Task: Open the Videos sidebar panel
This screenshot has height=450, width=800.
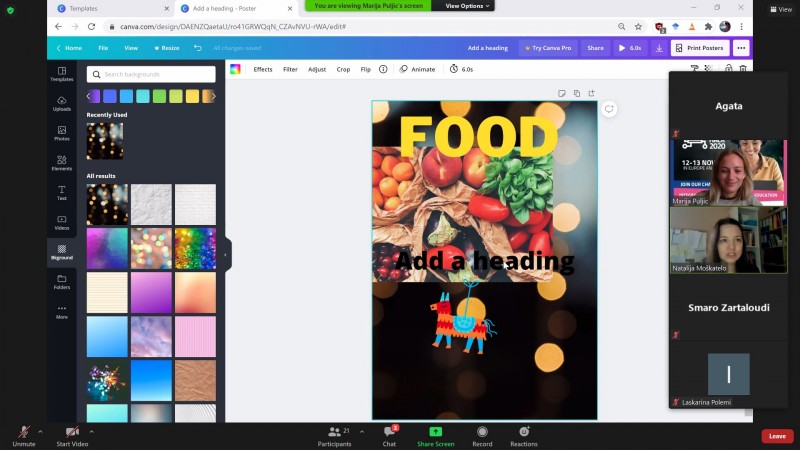Action: [x=62, y=222]
